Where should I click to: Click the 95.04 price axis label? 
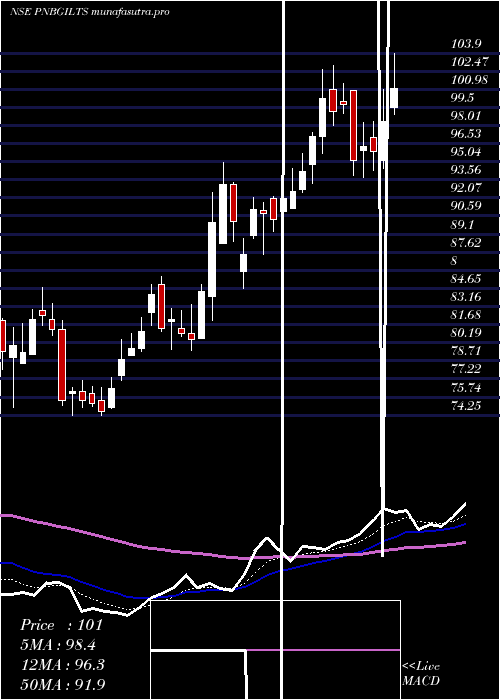click(x=466, y=152)
